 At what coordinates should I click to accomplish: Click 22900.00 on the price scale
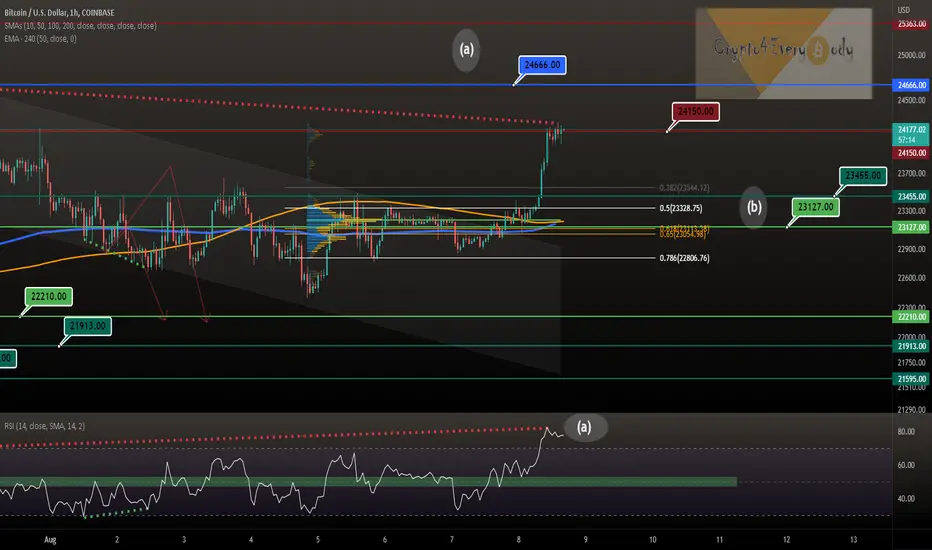[912, 249]
